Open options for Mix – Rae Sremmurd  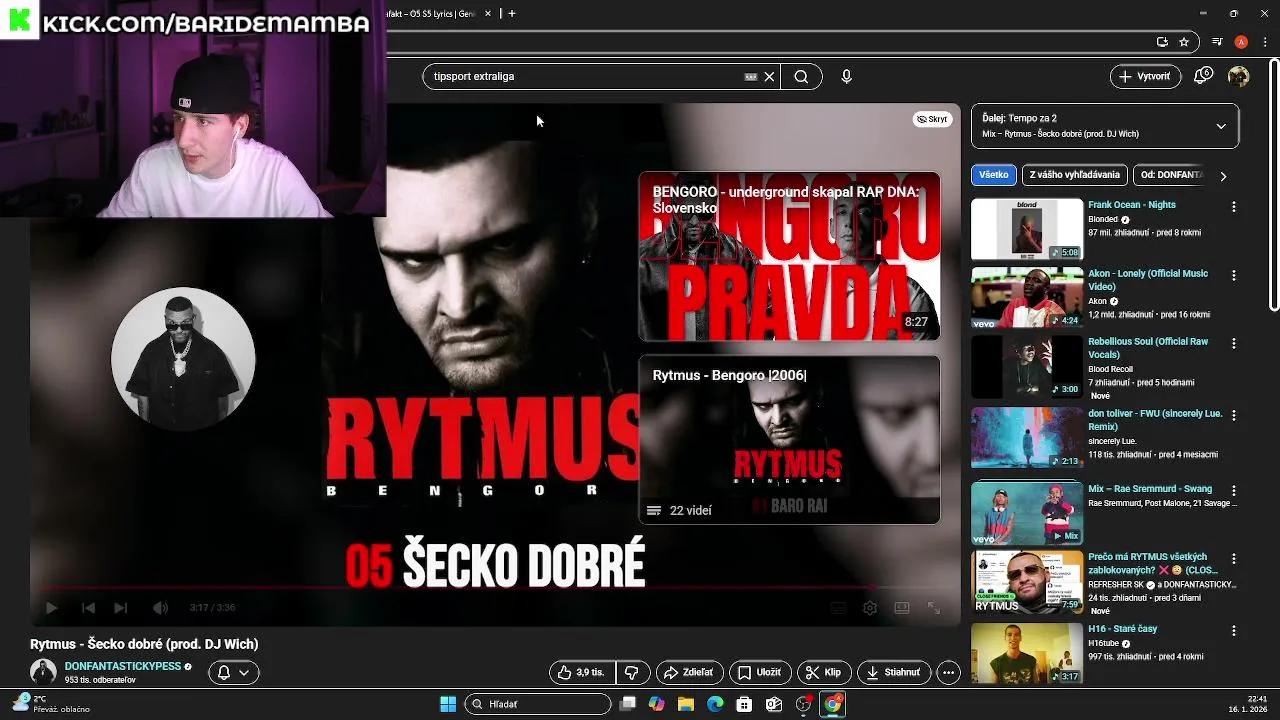click(x=1234, y=490)
